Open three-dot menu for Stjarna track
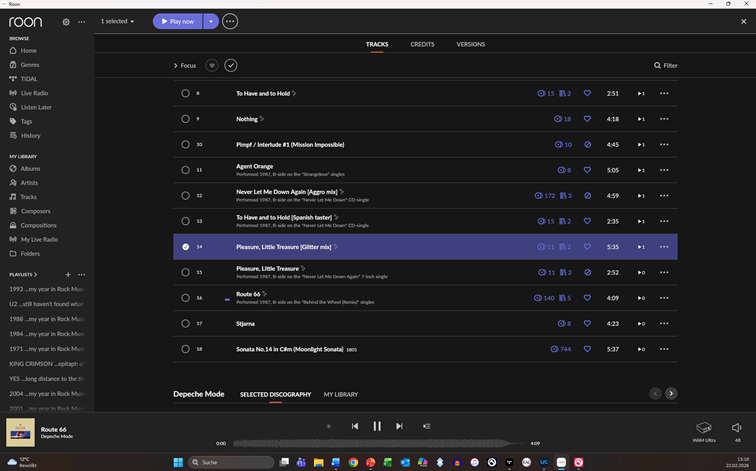 [x=663, y=323]
